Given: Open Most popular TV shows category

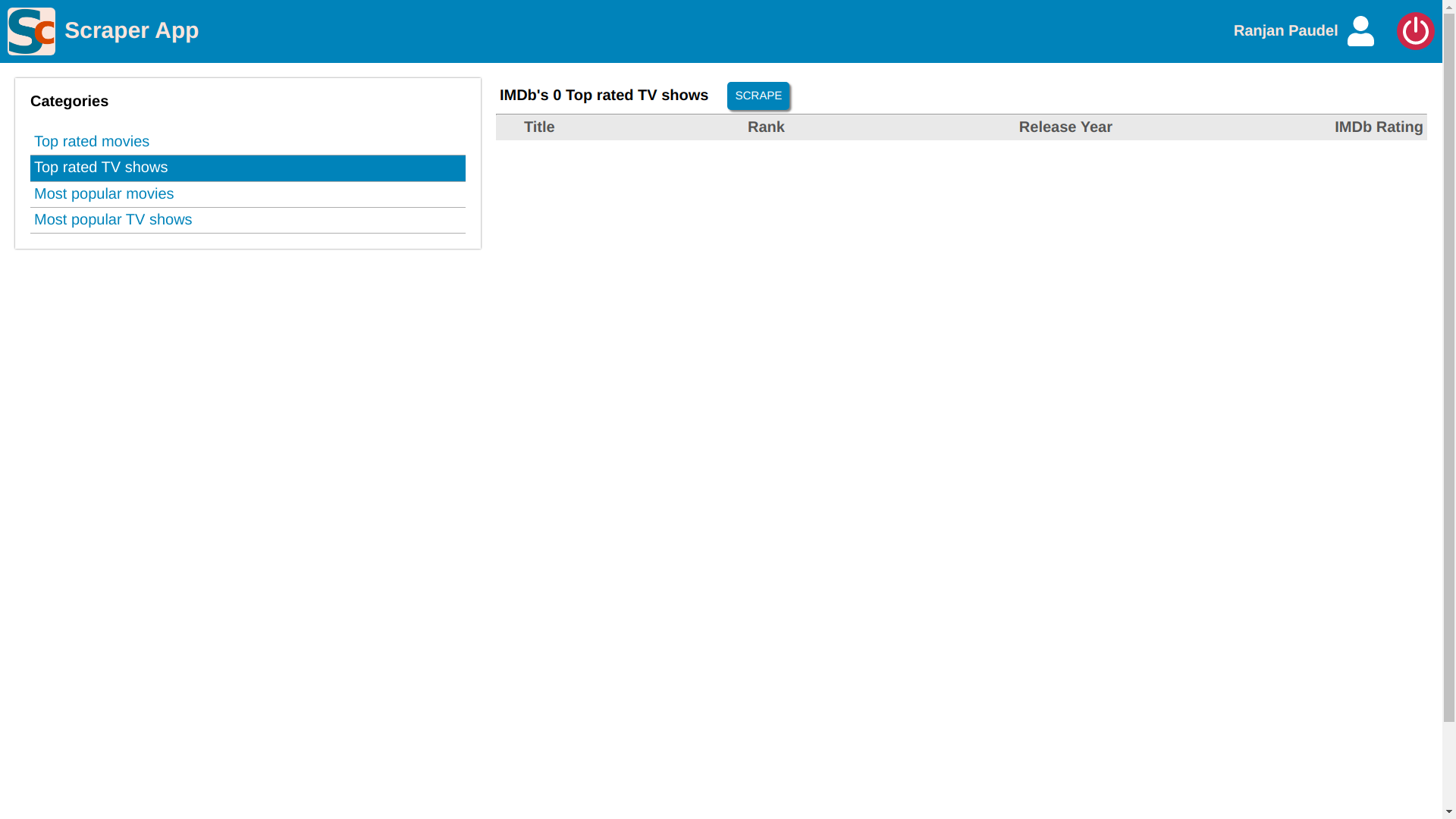Looking at the screenshot, I should coord(113,220).
